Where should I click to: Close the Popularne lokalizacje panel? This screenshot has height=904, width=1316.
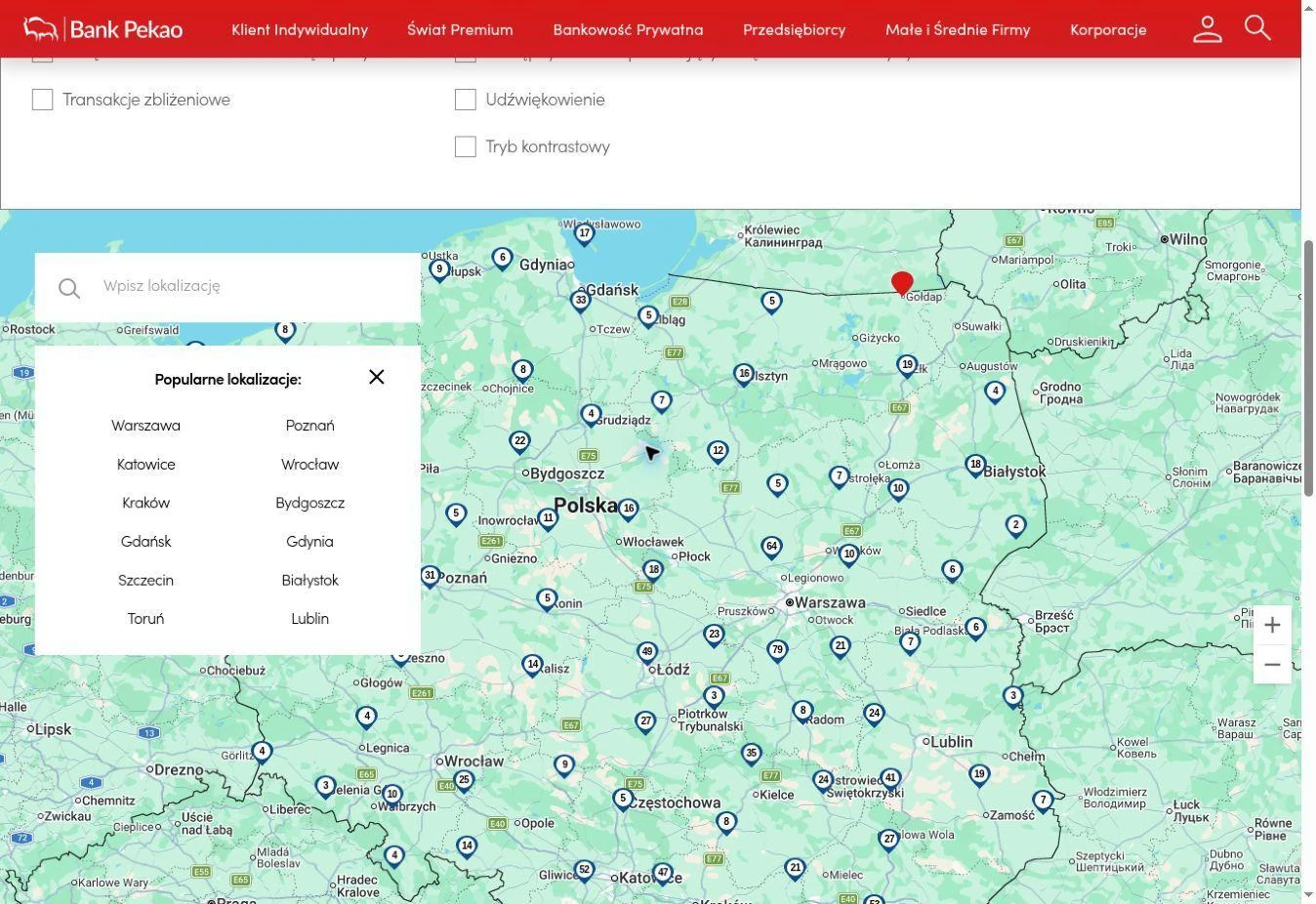coord(377,377)
